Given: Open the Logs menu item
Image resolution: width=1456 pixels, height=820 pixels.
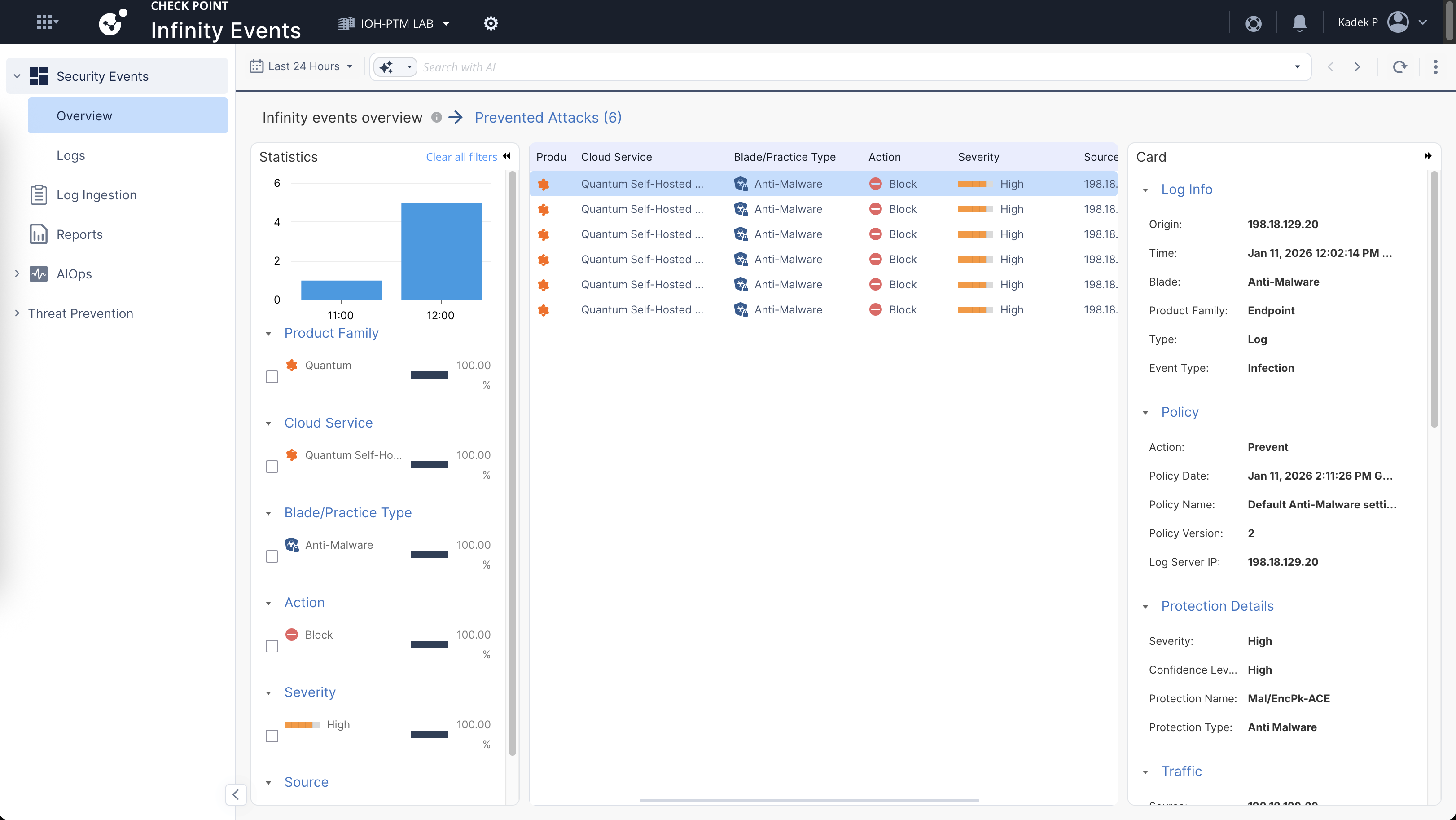Looking at the screenshot, I should pos(70,155).
